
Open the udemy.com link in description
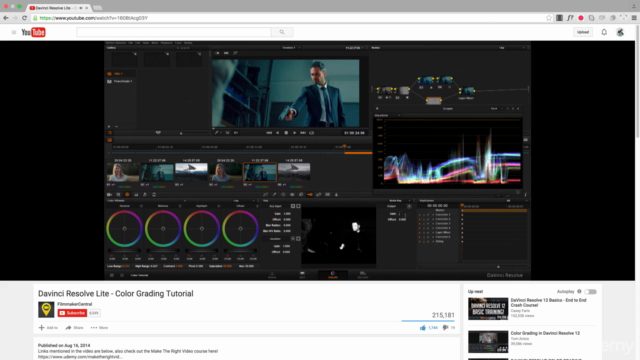[x=80, y=357]
